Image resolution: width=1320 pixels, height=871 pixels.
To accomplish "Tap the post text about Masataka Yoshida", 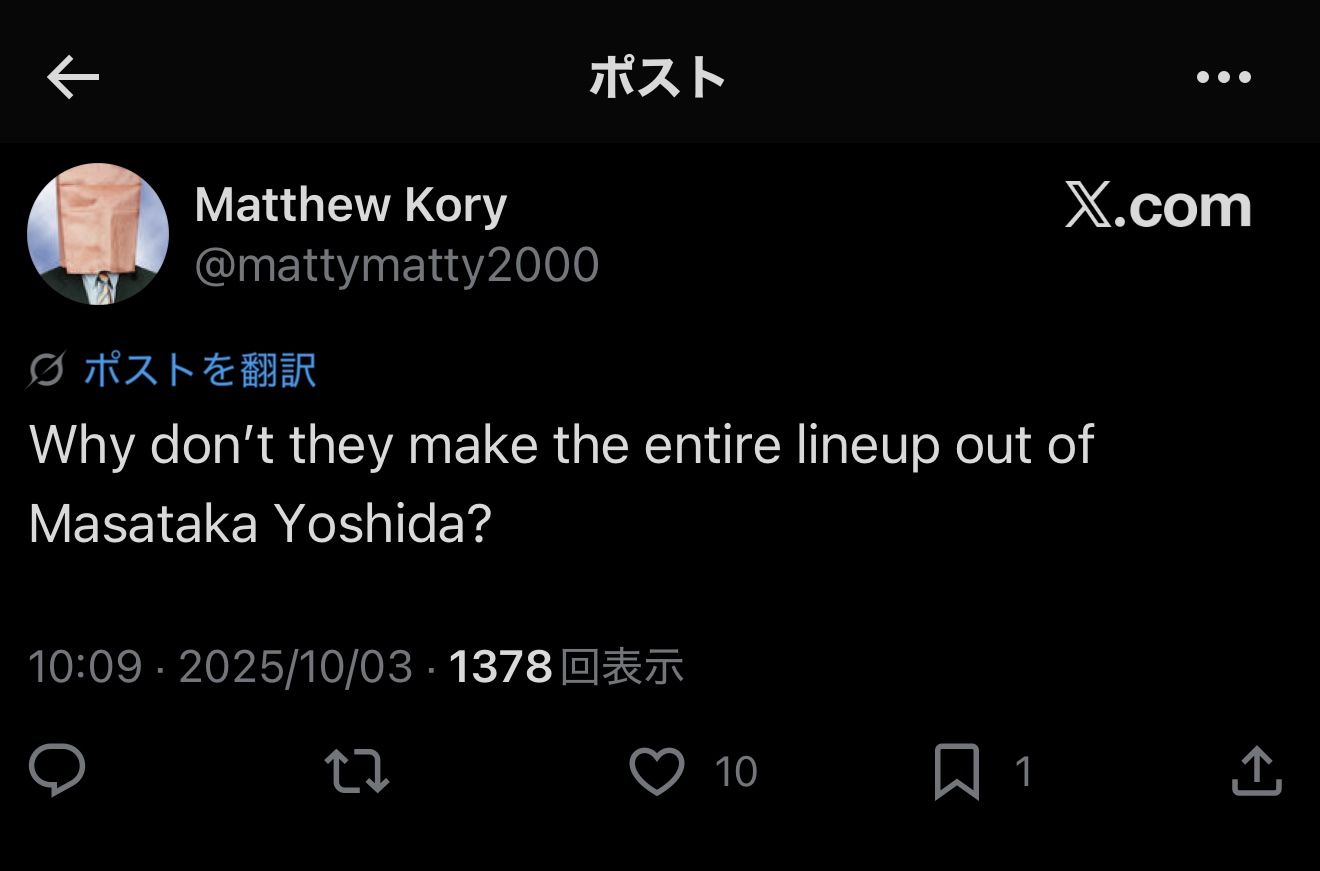I will click(560, 484).
